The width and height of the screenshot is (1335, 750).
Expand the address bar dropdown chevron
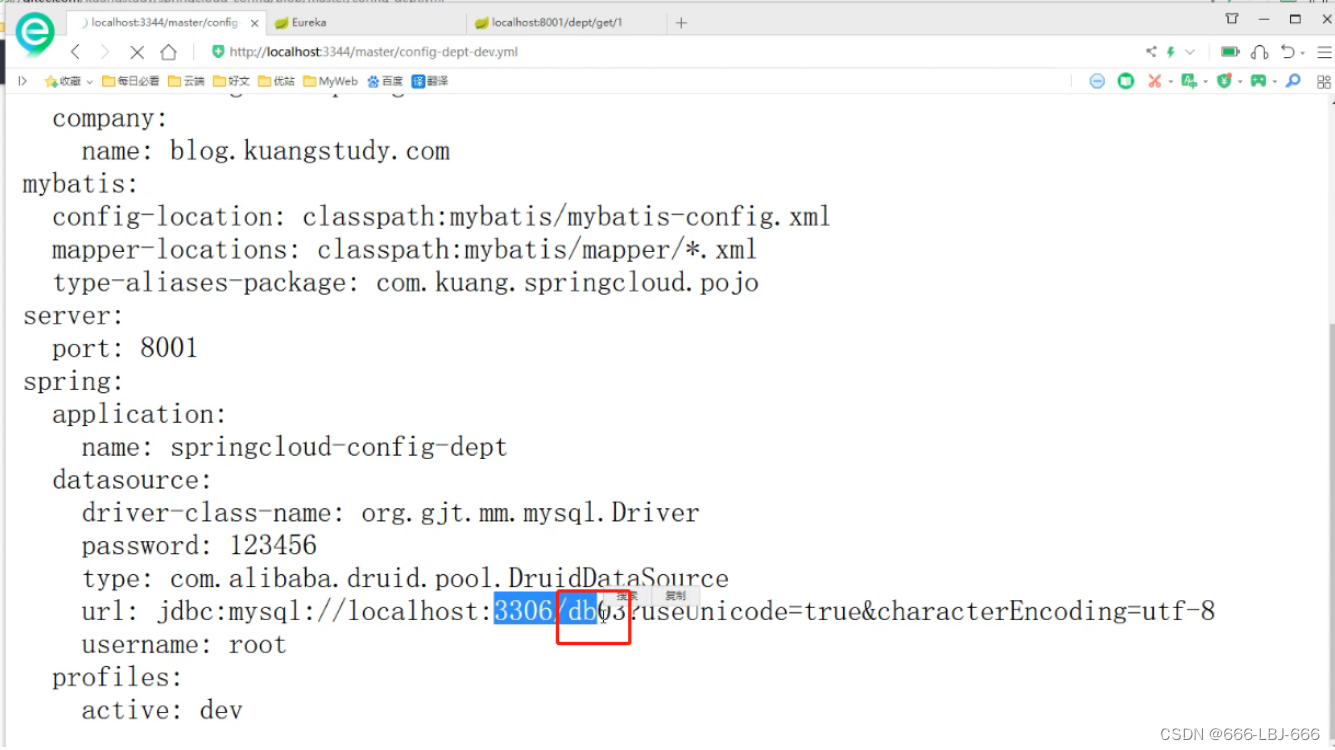pyautogui.click(x=1190, y=52)
